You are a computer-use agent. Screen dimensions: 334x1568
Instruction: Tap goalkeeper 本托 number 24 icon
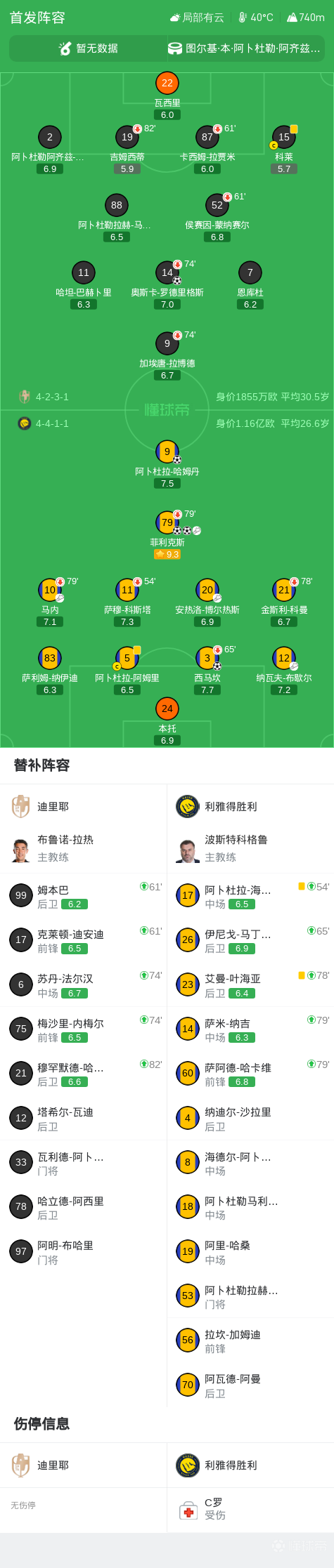coord(167,709)
